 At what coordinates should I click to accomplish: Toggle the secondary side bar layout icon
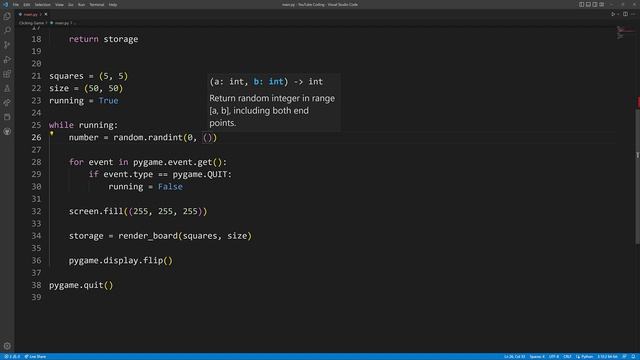tap(595, 4)
